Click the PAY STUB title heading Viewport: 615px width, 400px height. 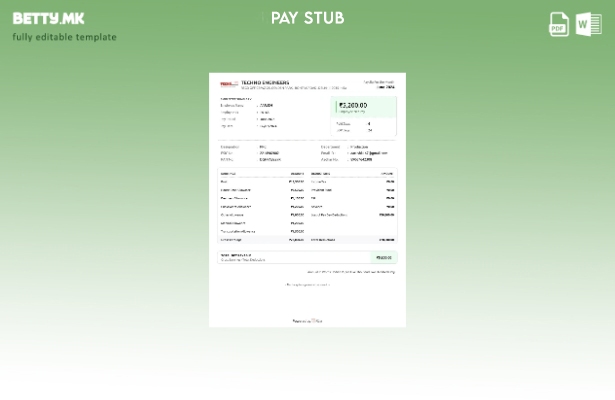click(307, 18)
